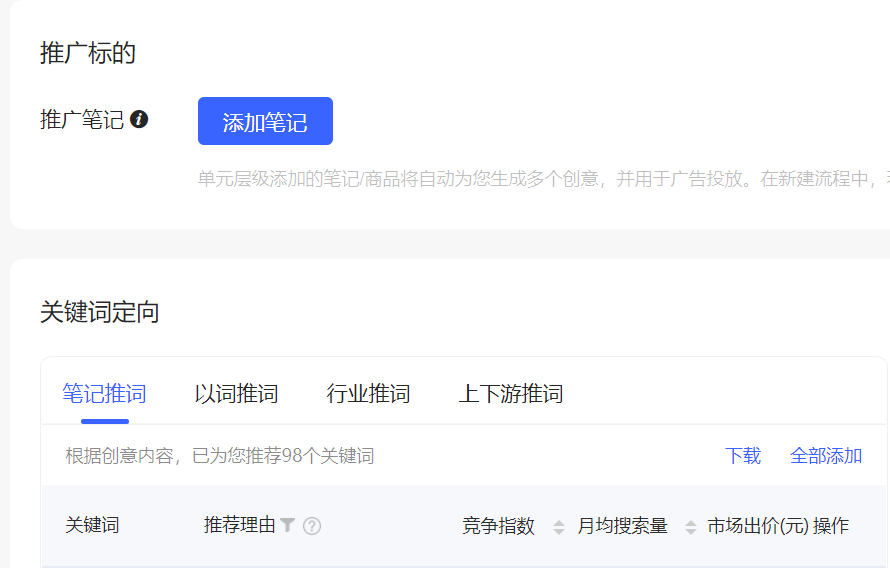Click the info icon beside 推广笔记
The width and height of the screenshot is (890, 568).
tap(139, 120)
